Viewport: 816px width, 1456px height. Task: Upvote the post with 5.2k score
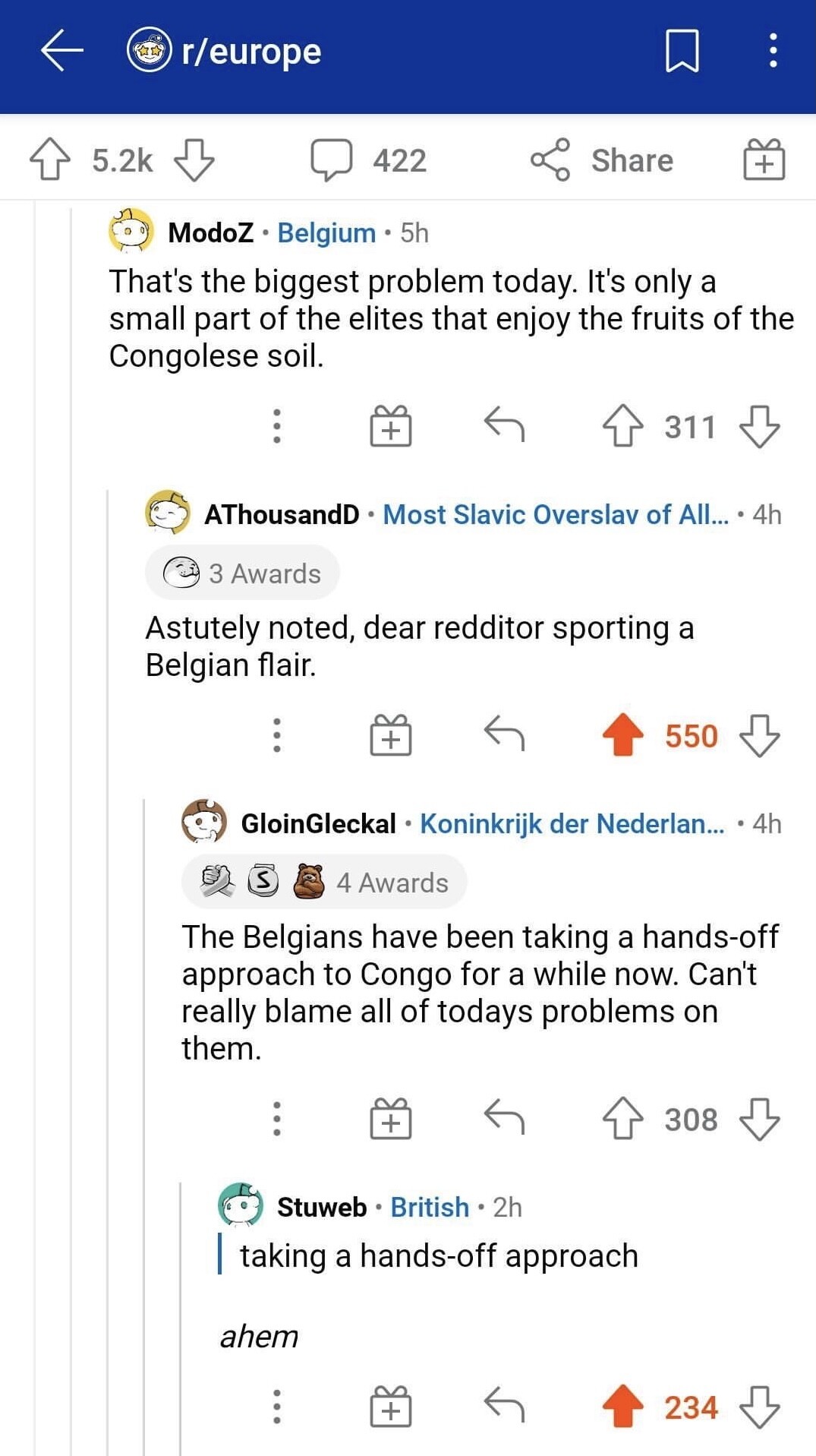point(50,159)
